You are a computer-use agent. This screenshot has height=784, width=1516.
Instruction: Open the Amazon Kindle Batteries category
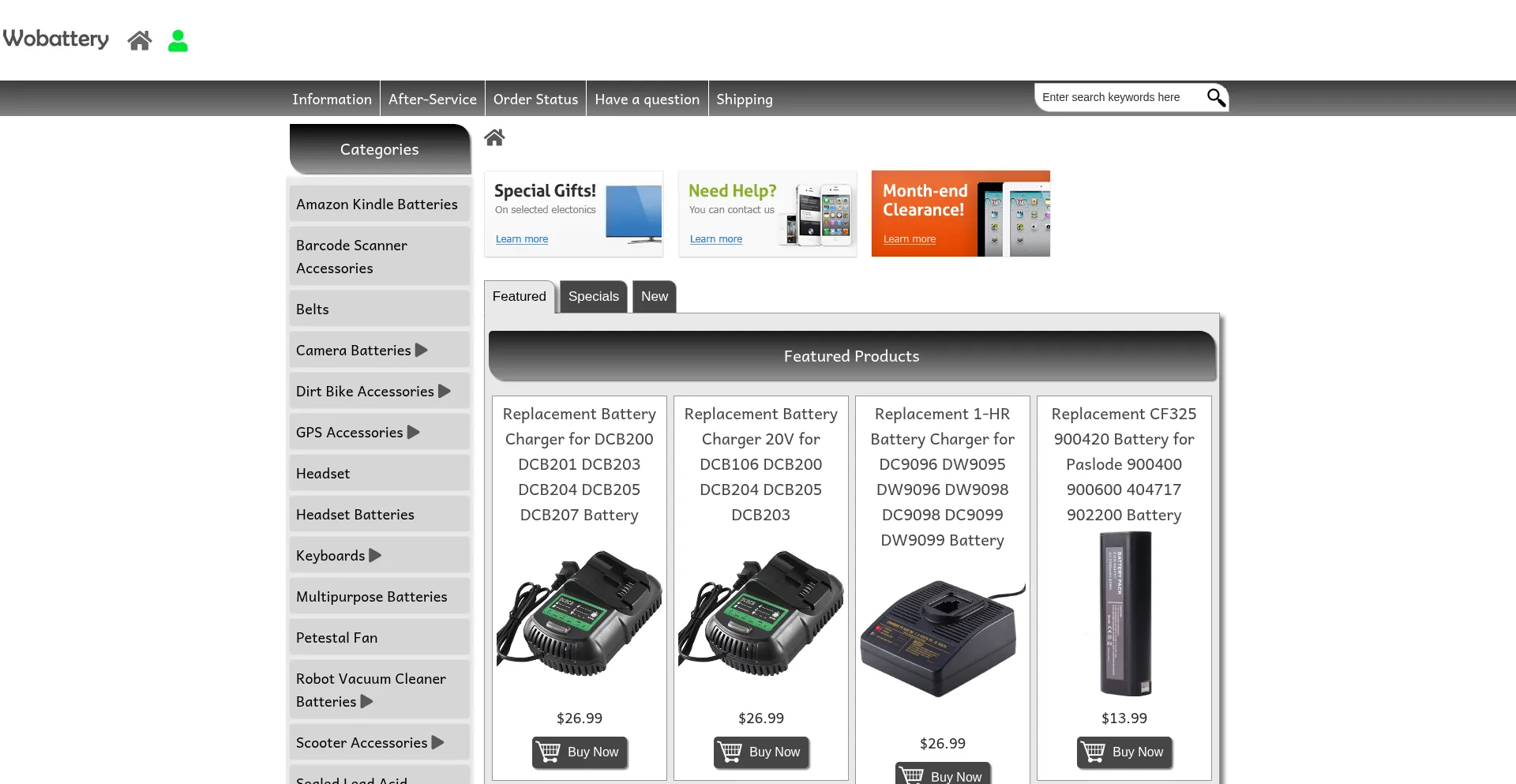pos(377,204)
